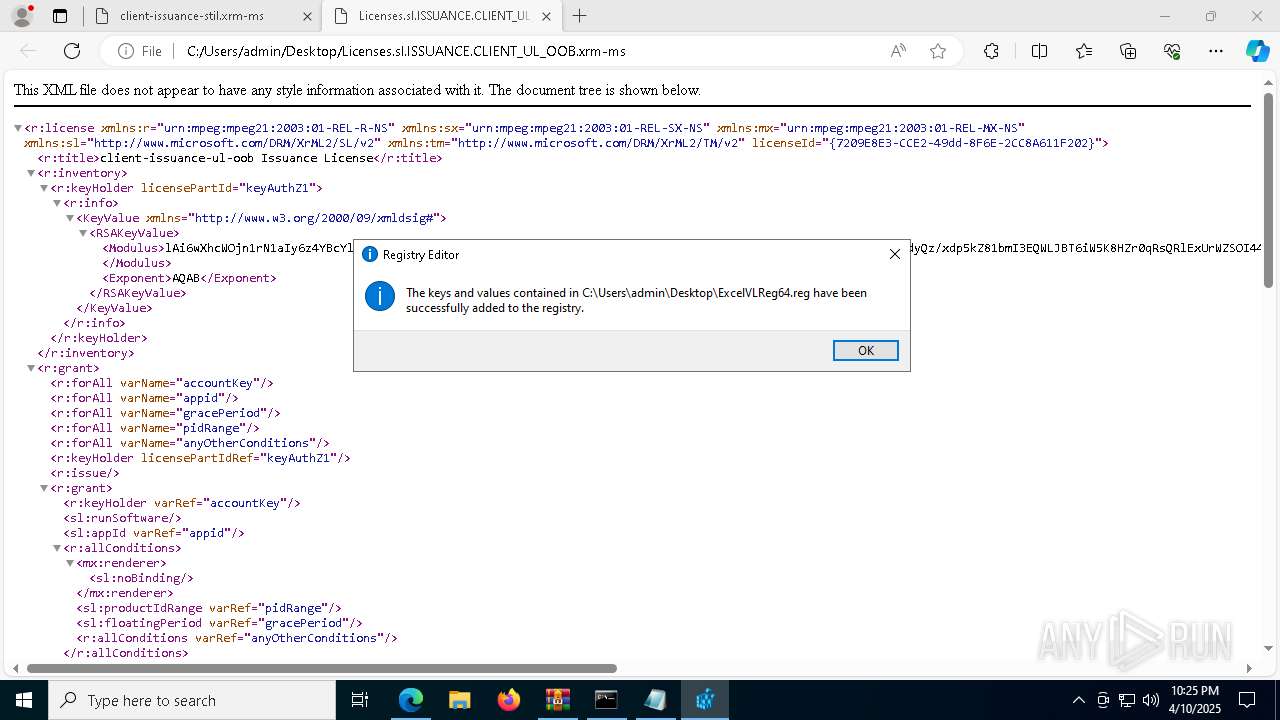The width and height of the screenshot is (1280, 720).
Task: Click the address bar file path
Action: pos(406,51)
